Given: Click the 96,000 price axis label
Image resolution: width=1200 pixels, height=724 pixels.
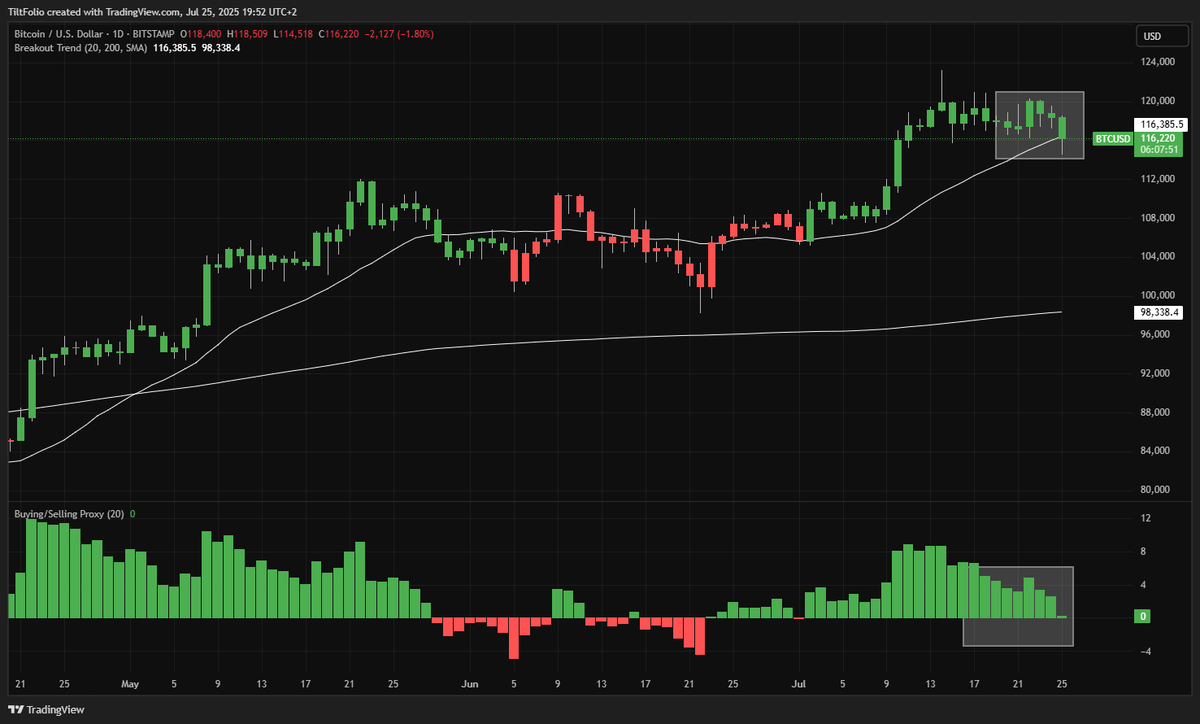Looking at the screenshot, I should coord(1157,335).
